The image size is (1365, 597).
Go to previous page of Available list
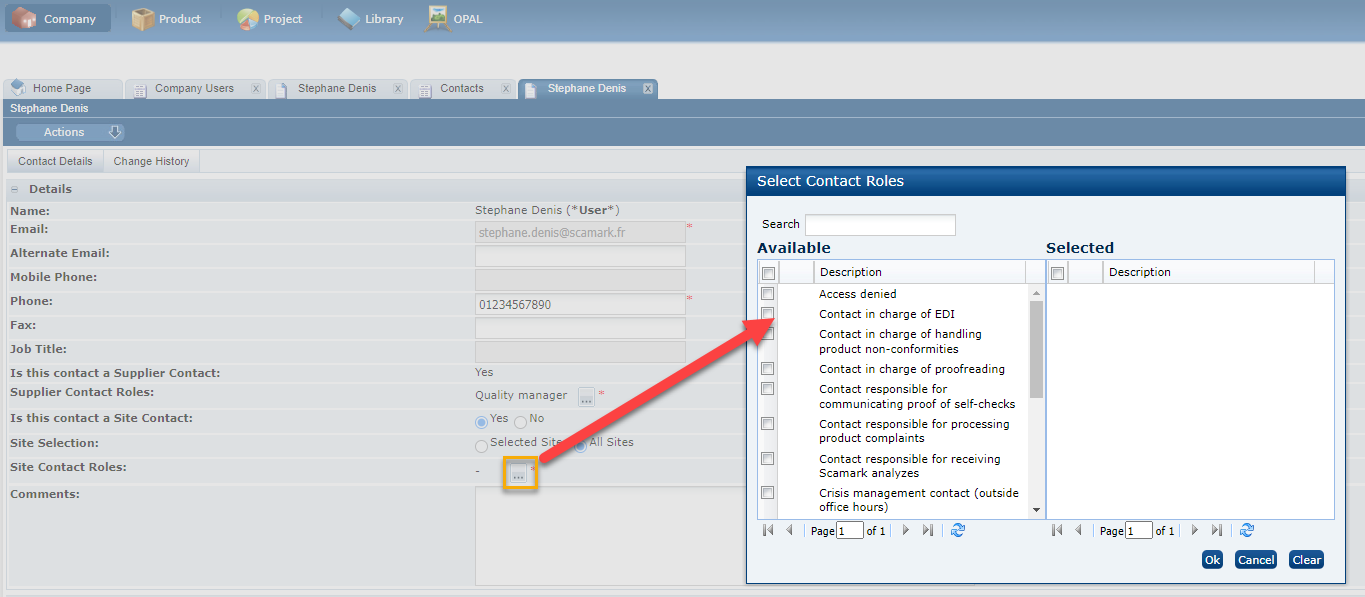pos(789,531)
